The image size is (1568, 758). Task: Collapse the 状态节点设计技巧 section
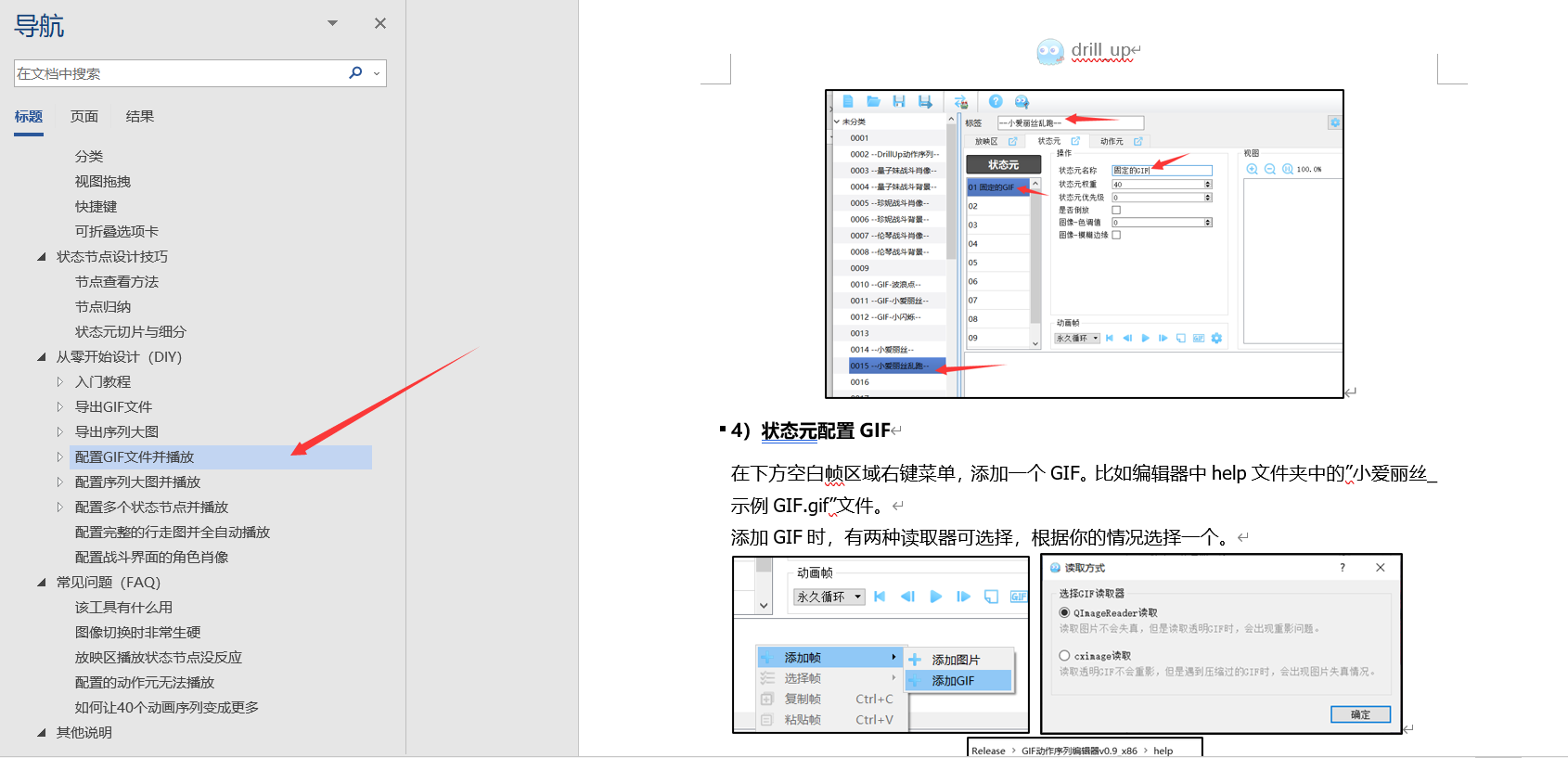point(41,257)
